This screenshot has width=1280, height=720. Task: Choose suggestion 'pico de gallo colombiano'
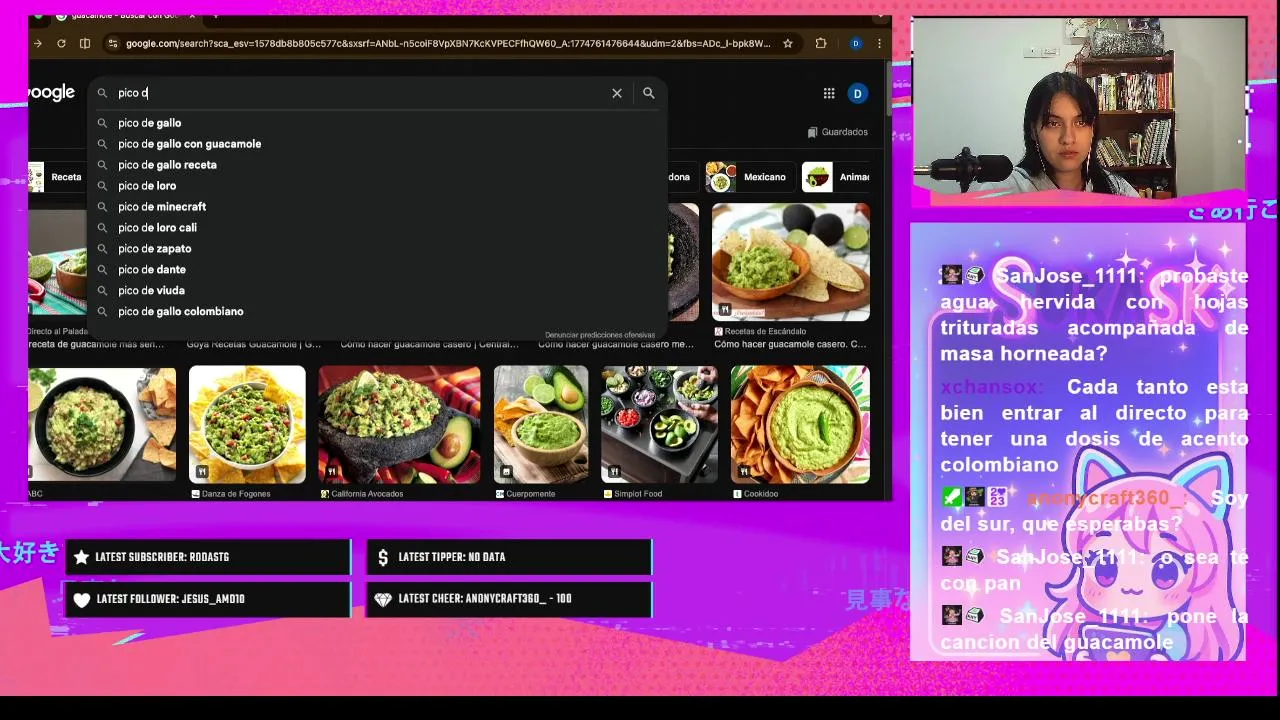point(378,312)
